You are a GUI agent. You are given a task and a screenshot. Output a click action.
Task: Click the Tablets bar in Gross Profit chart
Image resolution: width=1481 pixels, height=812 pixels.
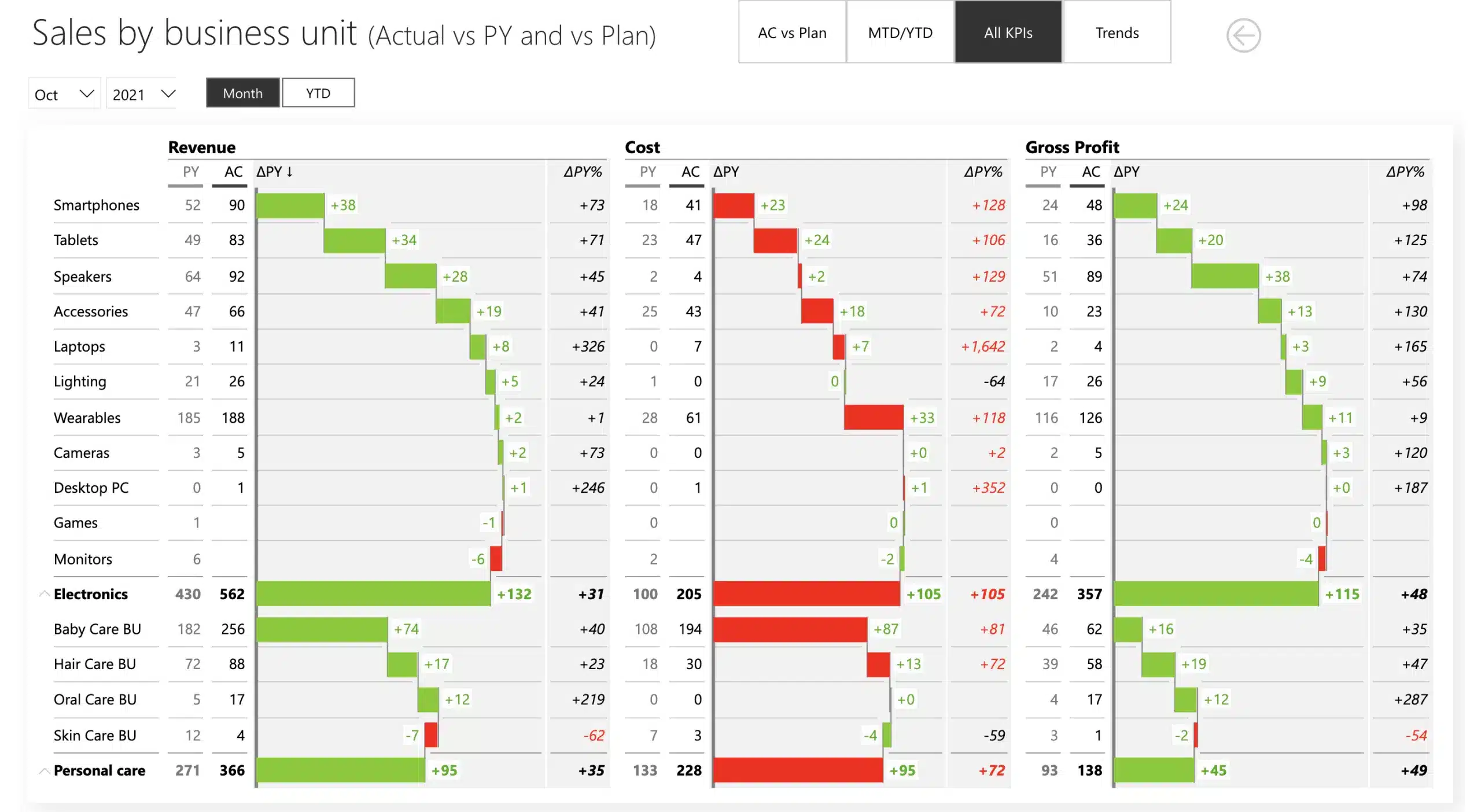pyautogui.click(x=1173, y=240)
